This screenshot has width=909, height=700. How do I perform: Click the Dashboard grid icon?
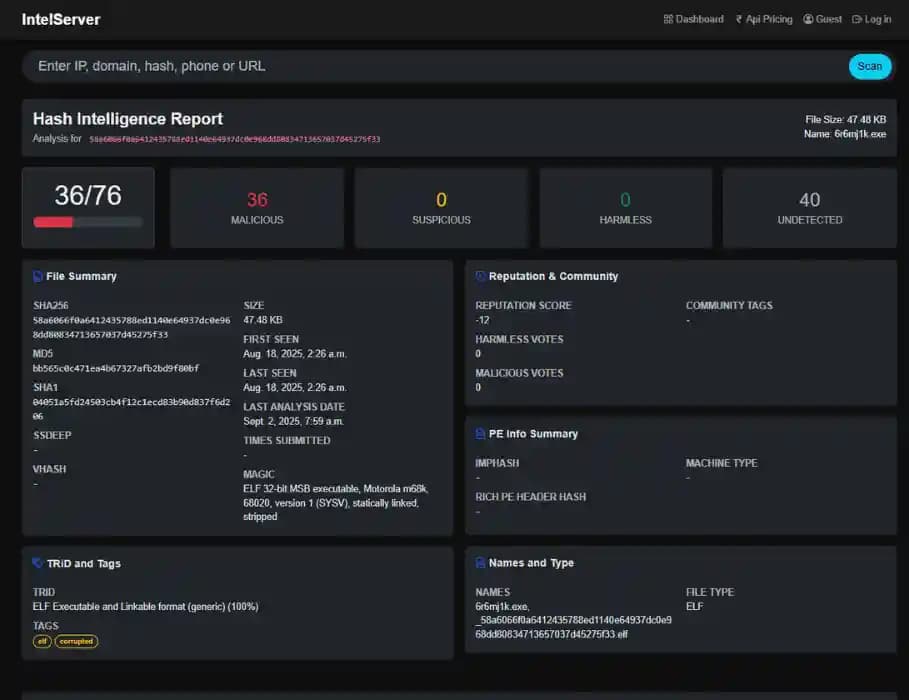(x=668, y=19)
